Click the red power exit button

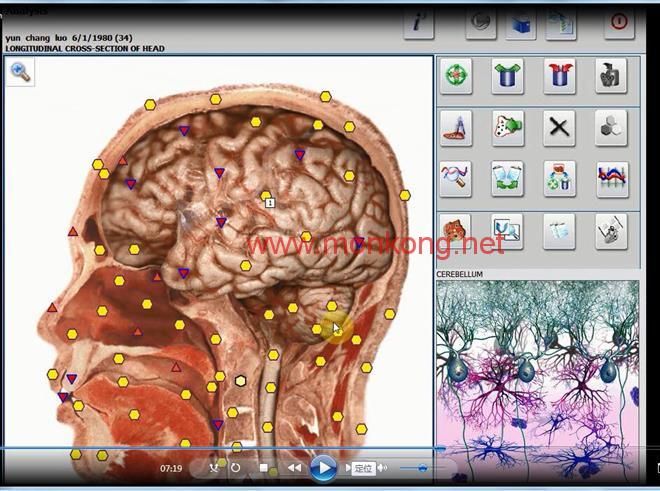coord(619,22)
